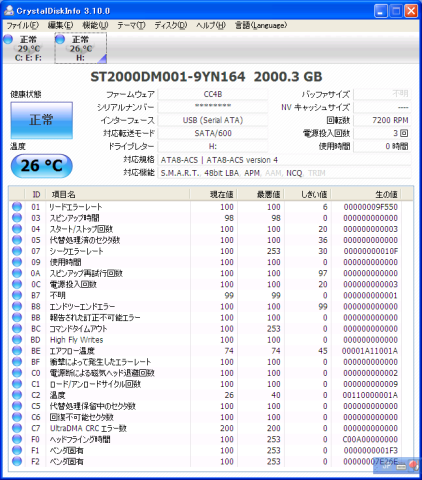Open the 言語(Language) menu
Screen dimensions: 422x480
coord(261,25)
